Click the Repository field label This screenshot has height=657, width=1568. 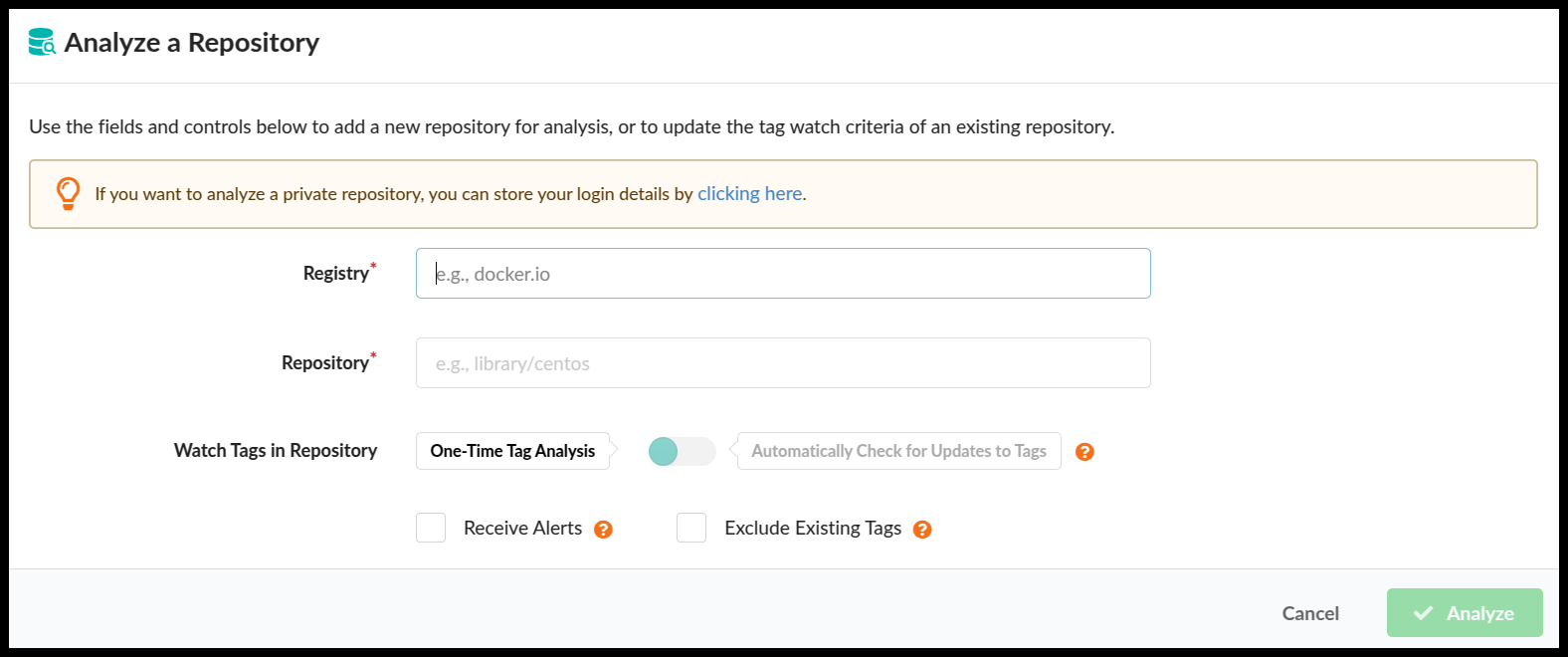pyautogui.click(x=324, y=363)
